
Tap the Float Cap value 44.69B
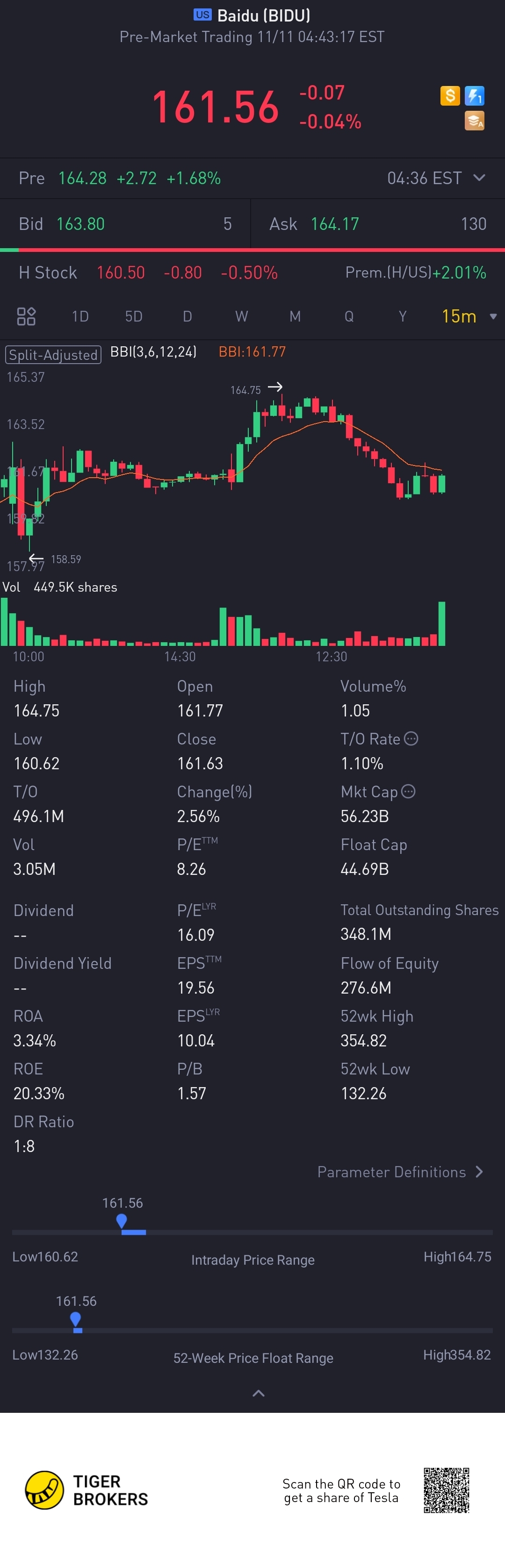tap(364, 869)
